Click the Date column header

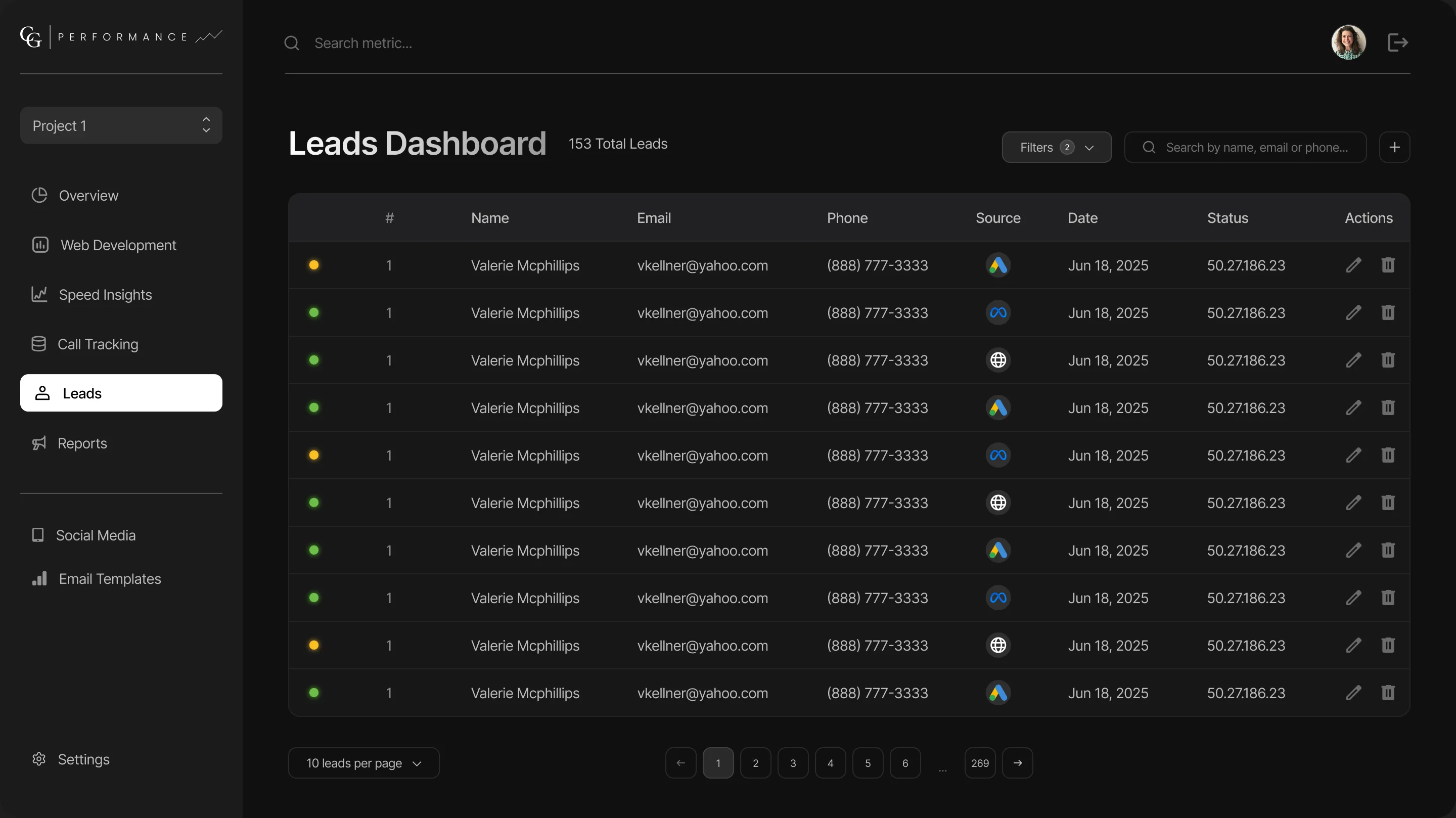pyautogui.click(x=1082, y=218)
